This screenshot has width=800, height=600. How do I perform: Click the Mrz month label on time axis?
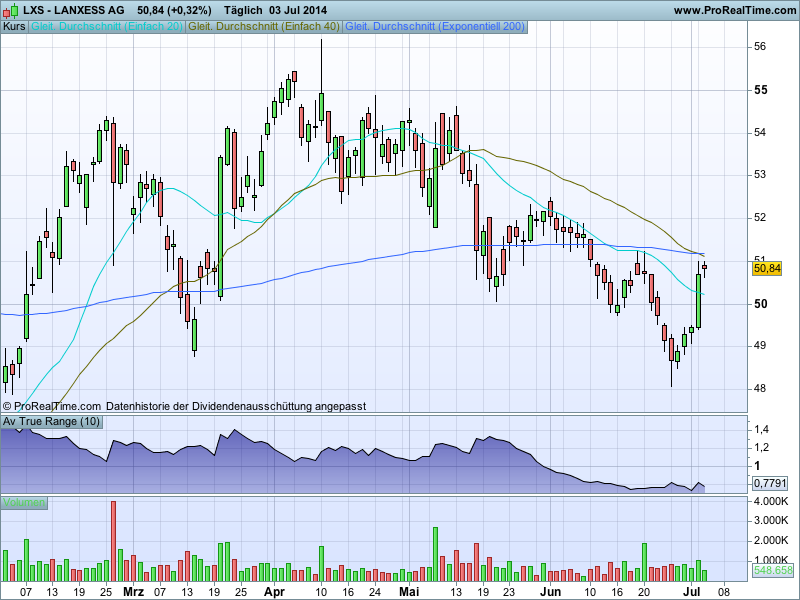click(x=133, y=592)
